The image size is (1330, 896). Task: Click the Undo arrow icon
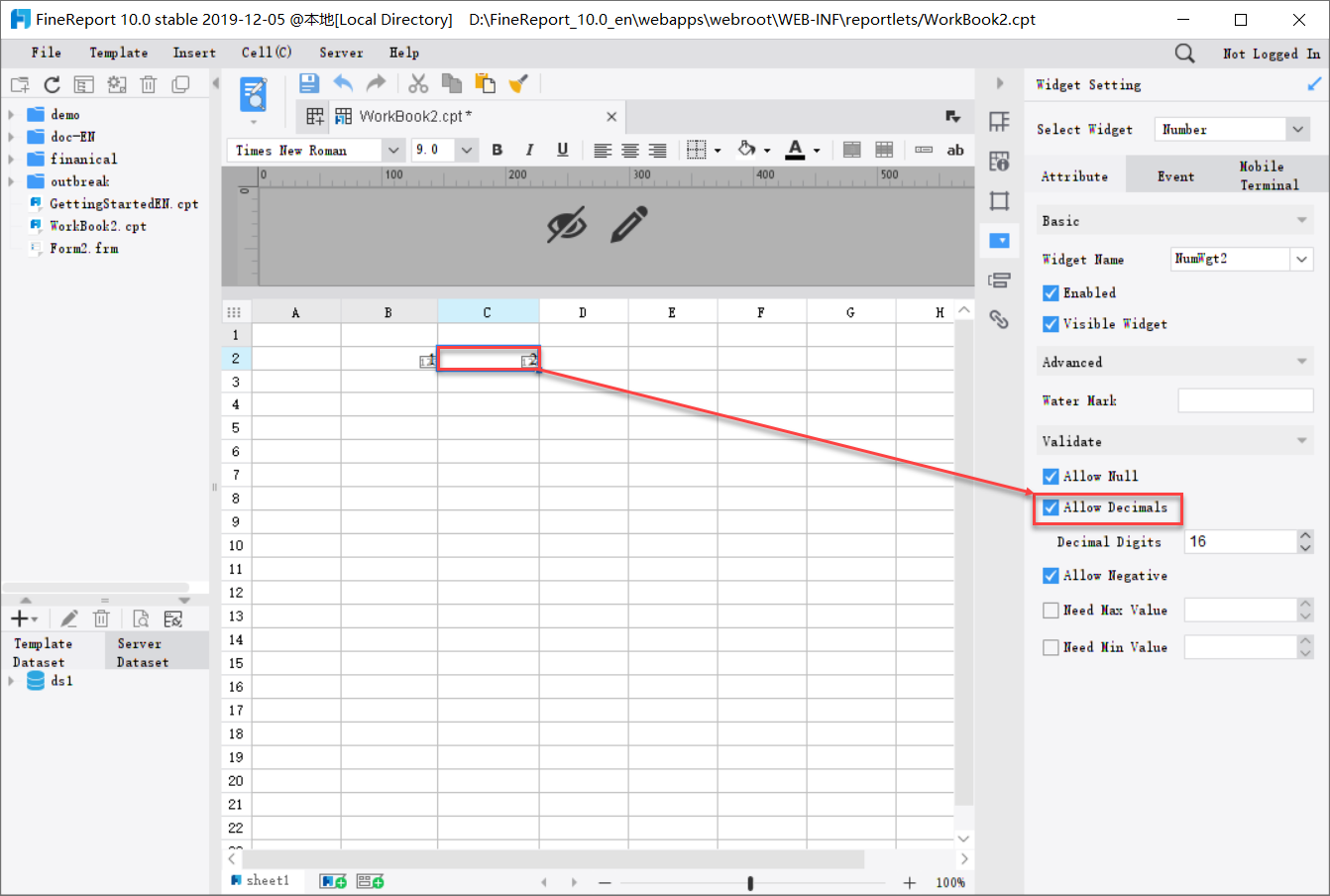344,83
